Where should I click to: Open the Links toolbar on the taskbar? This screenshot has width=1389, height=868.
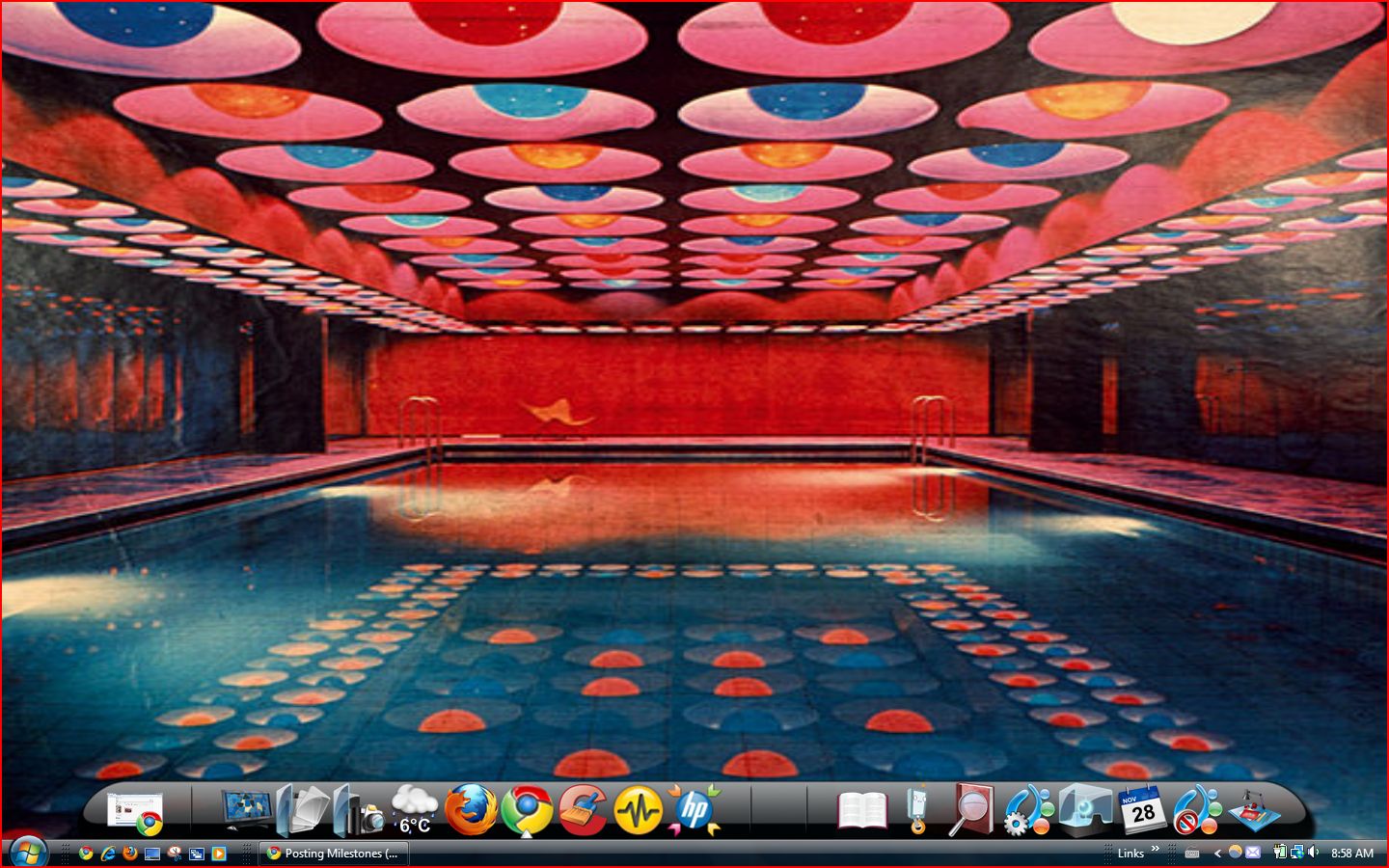tap(1130, 854)
